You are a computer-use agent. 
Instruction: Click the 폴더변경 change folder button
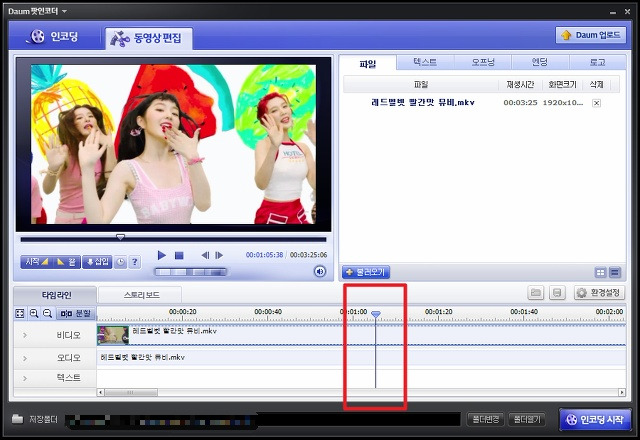[x=485, y=419]
